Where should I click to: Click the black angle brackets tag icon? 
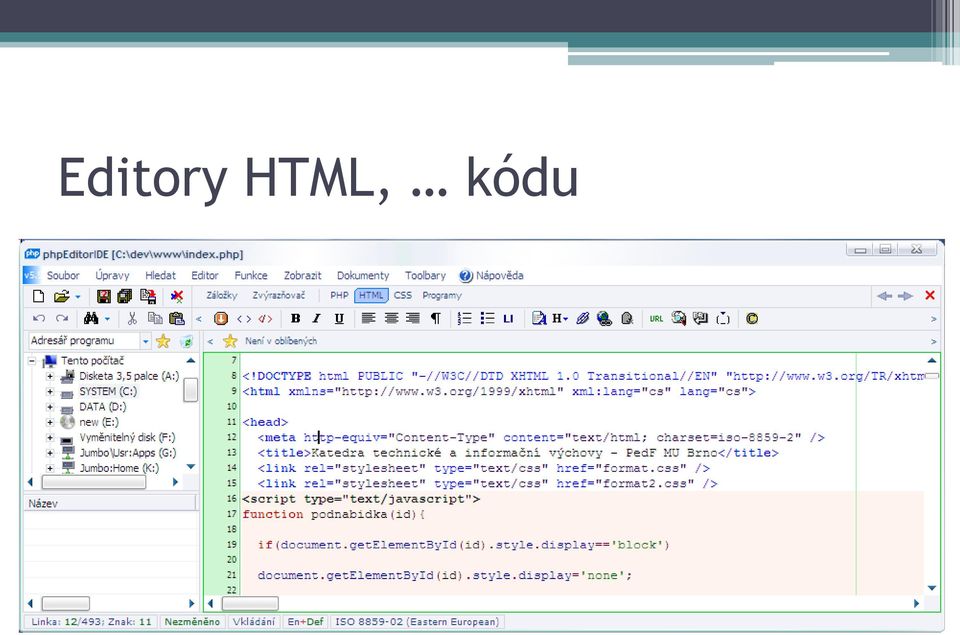(x=244, y=318)
